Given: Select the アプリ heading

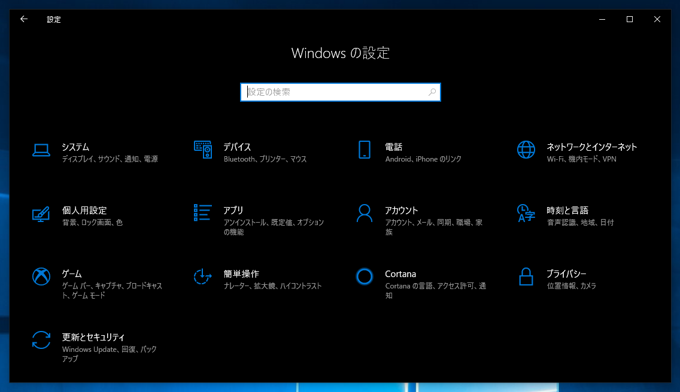Looking at the screenshot, I should click(x=233, y=211).
